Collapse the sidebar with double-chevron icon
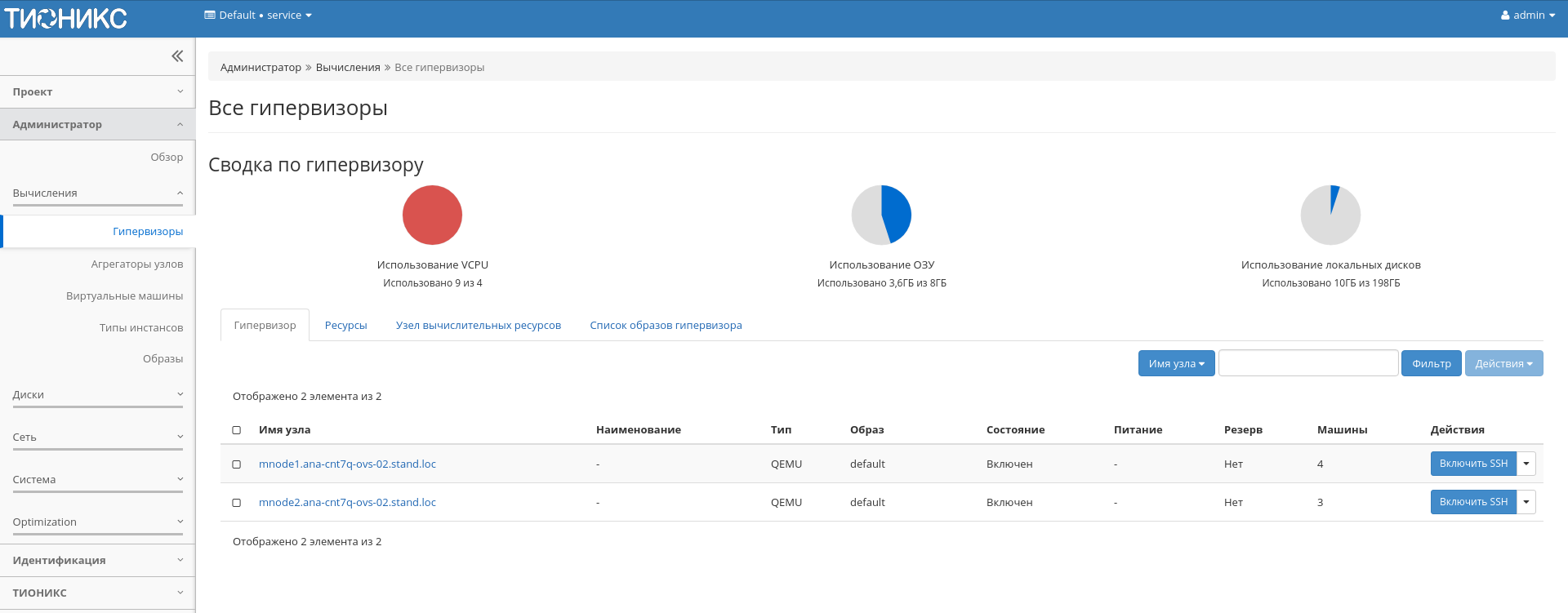The height and width of the screenshot is (613, 1568). tap(177, 56)
